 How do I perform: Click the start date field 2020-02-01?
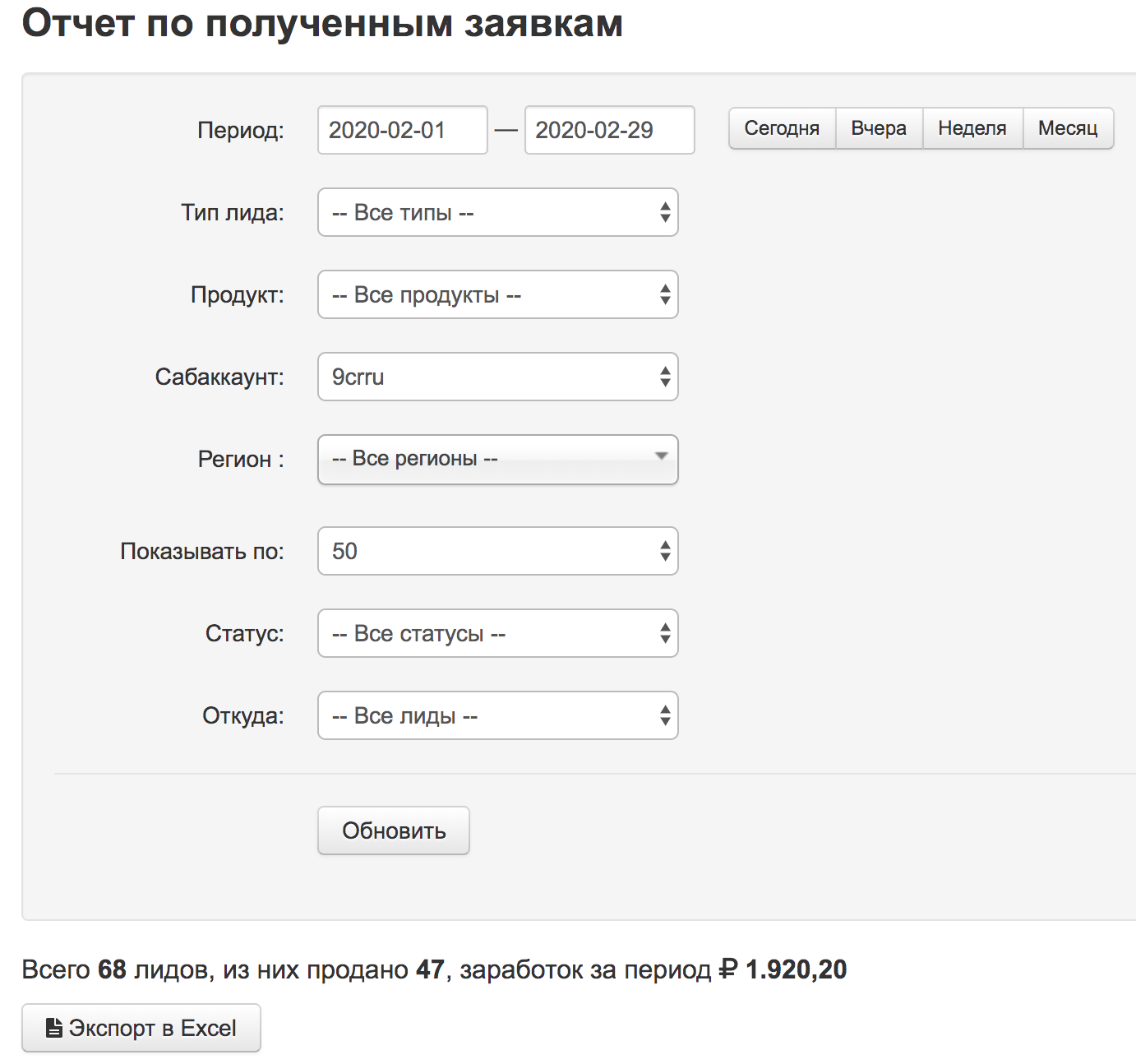coord(402,130)
